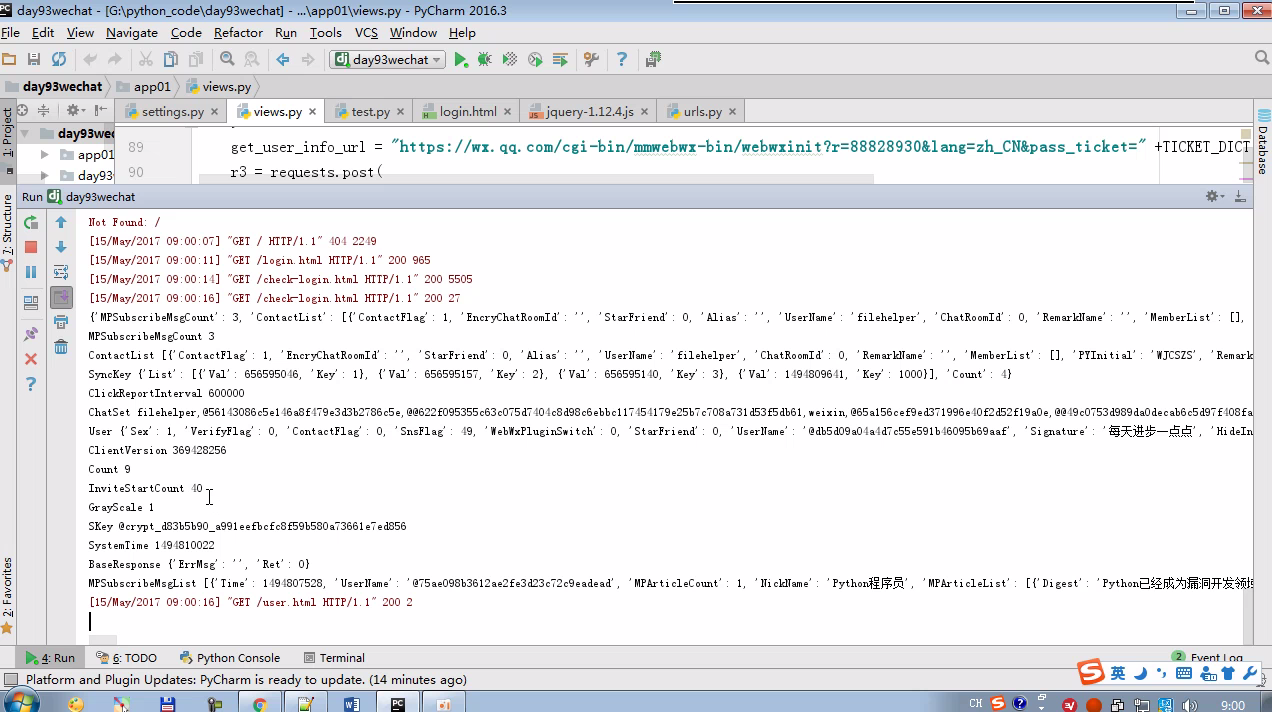Clear all console output with trash icon
The height and width of the screenshot is (712, 1272).
(61, 347)
